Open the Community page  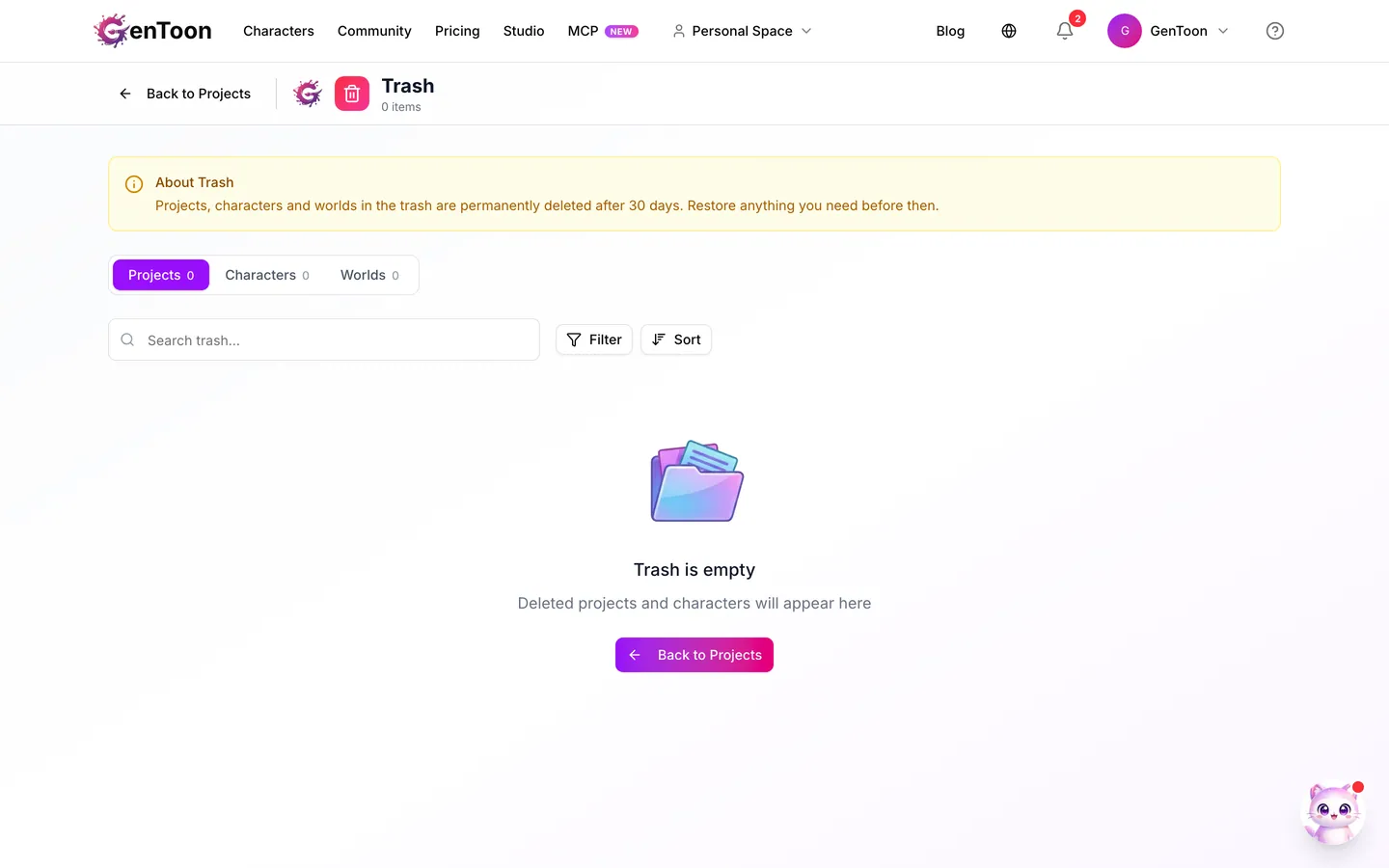[x=374, y=31]
